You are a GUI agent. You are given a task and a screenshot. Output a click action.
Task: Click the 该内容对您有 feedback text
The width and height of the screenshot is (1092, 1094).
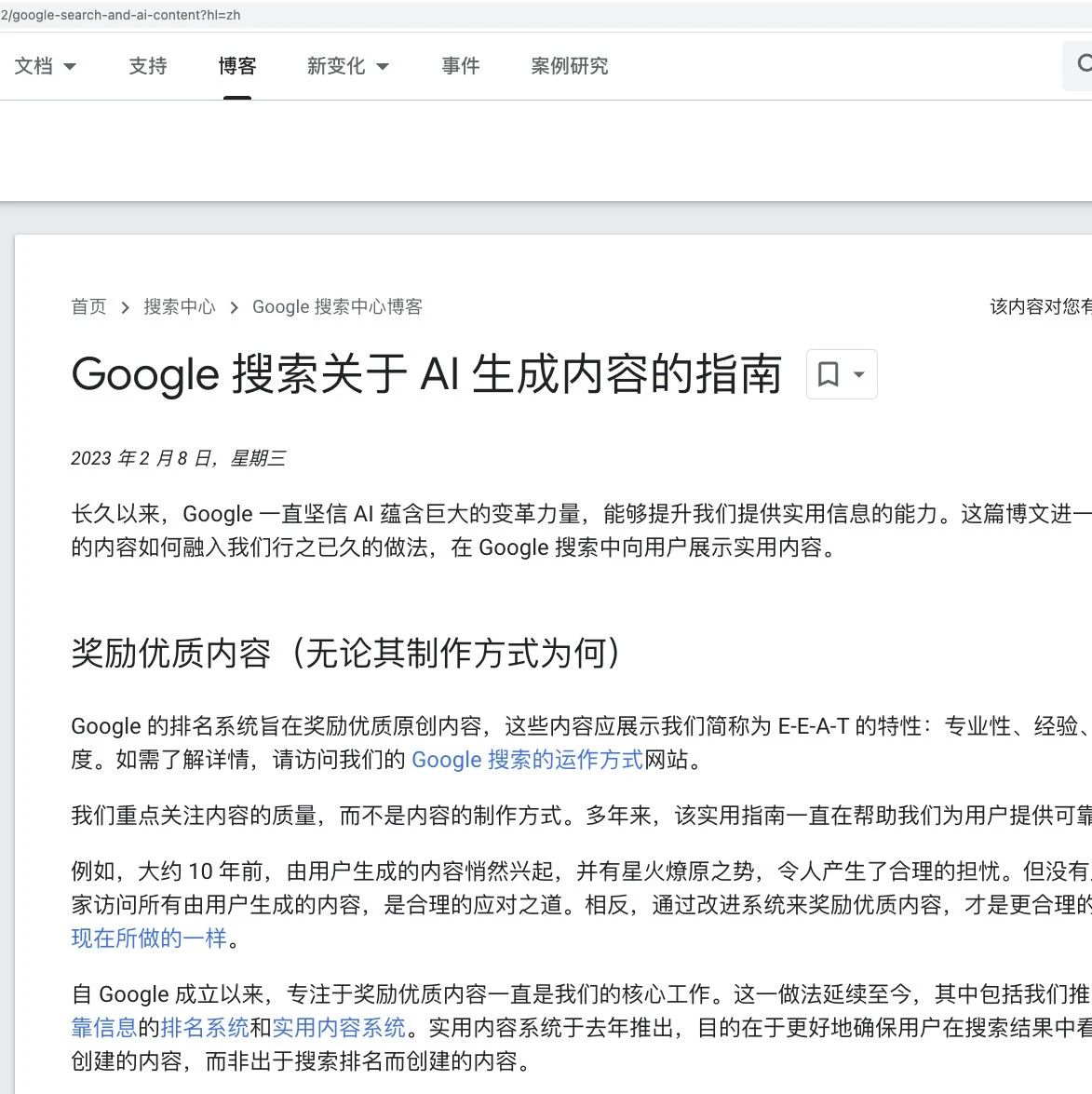[x=1041, y=306]
